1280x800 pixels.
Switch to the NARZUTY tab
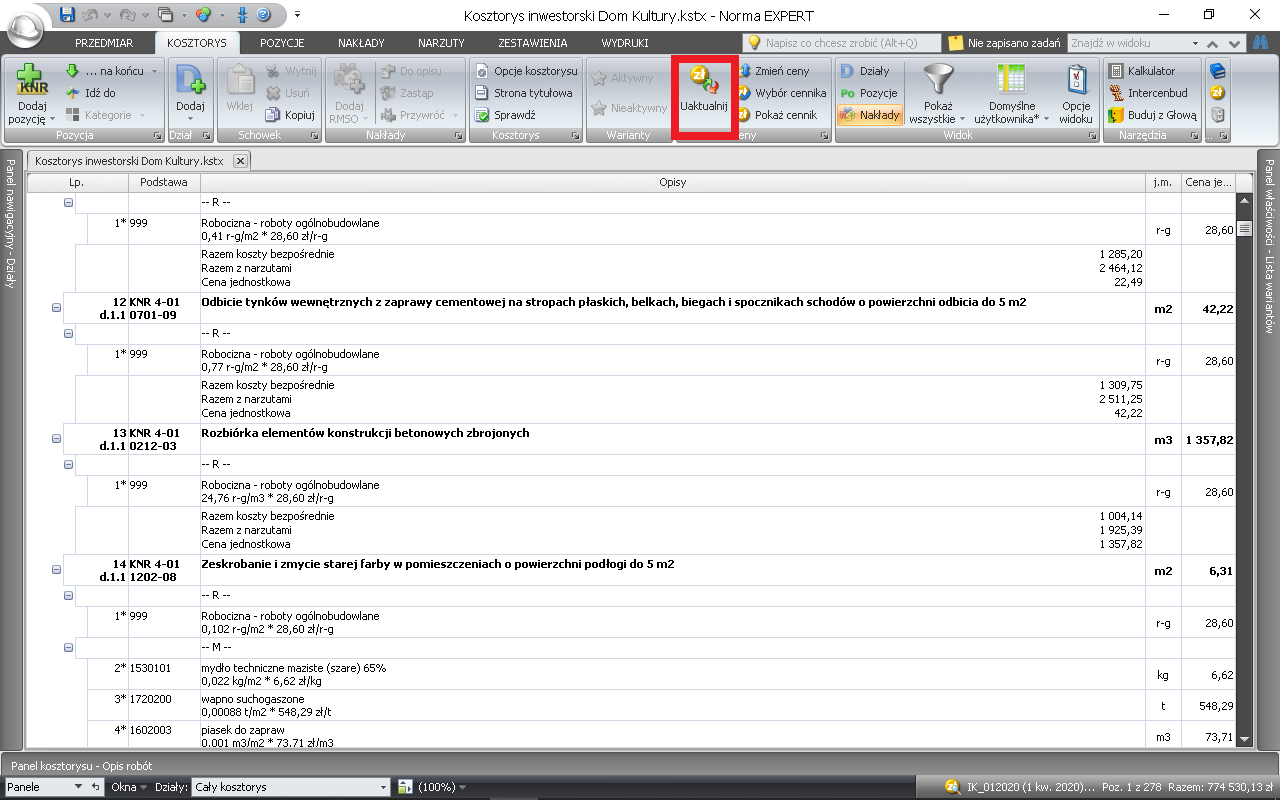click(441, 43)
